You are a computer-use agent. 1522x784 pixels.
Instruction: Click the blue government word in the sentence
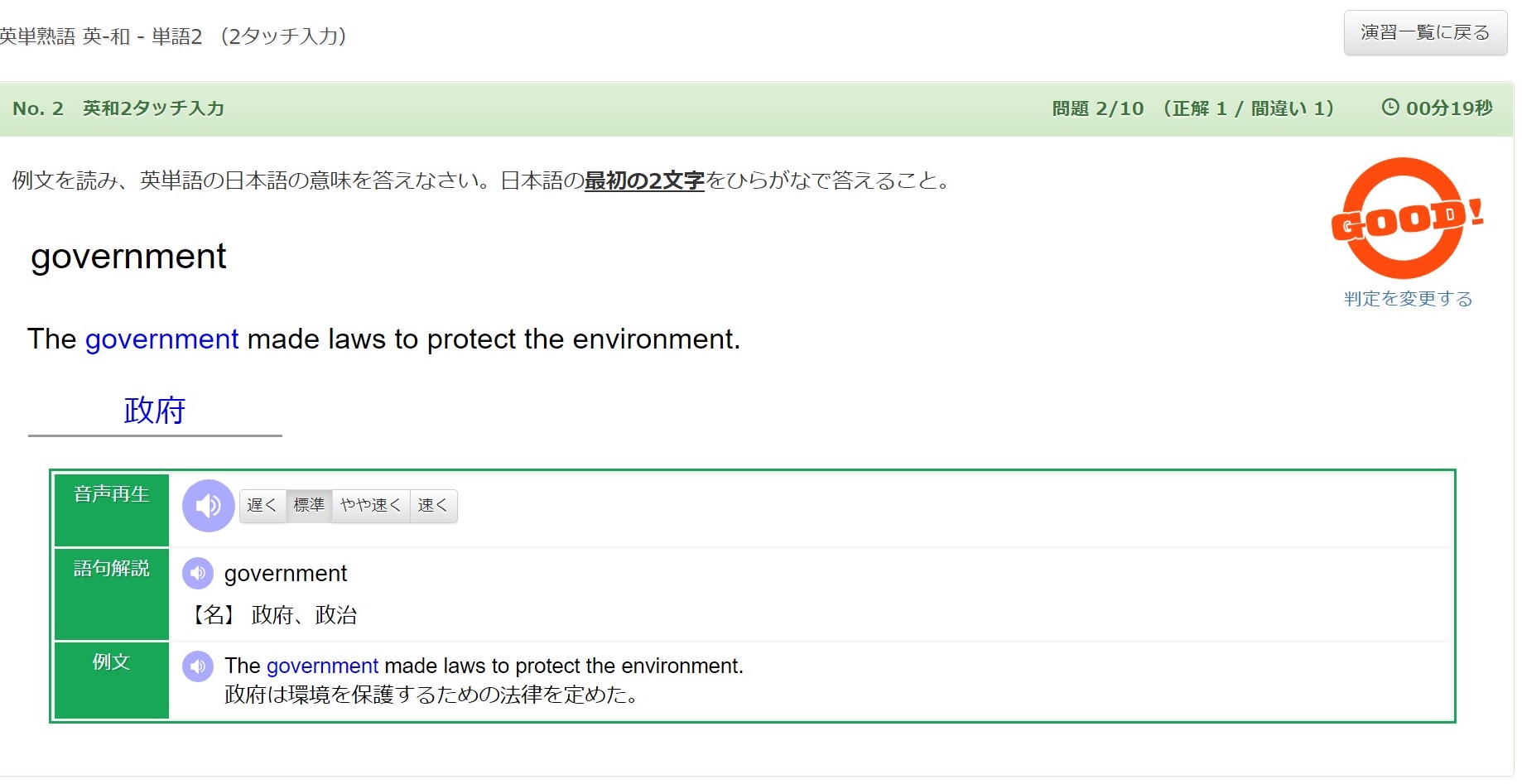(161, 339)
